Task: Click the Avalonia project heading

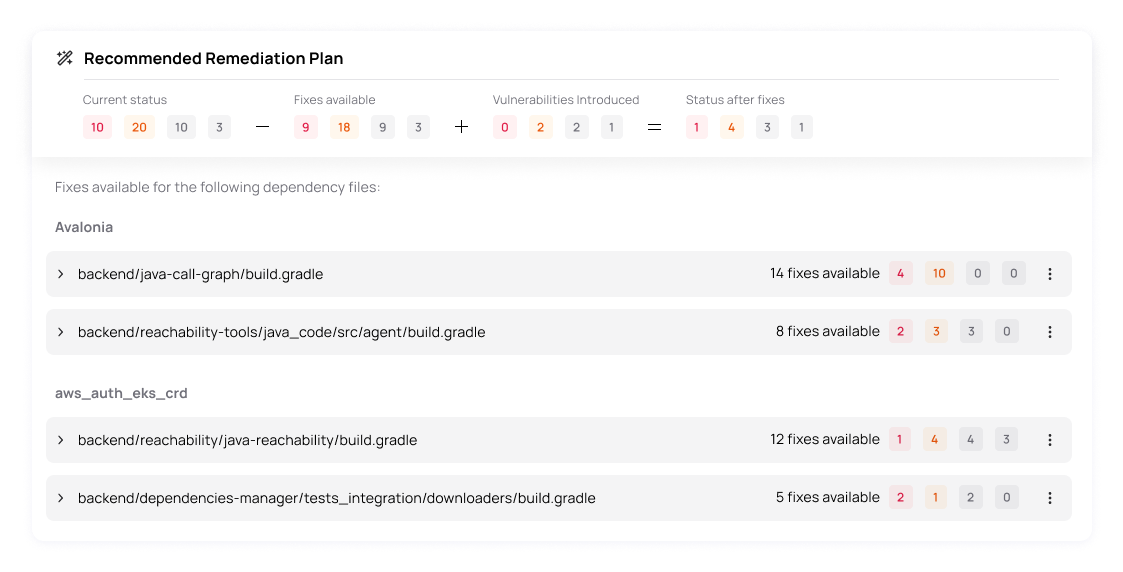Action: (x=84, y=228)
